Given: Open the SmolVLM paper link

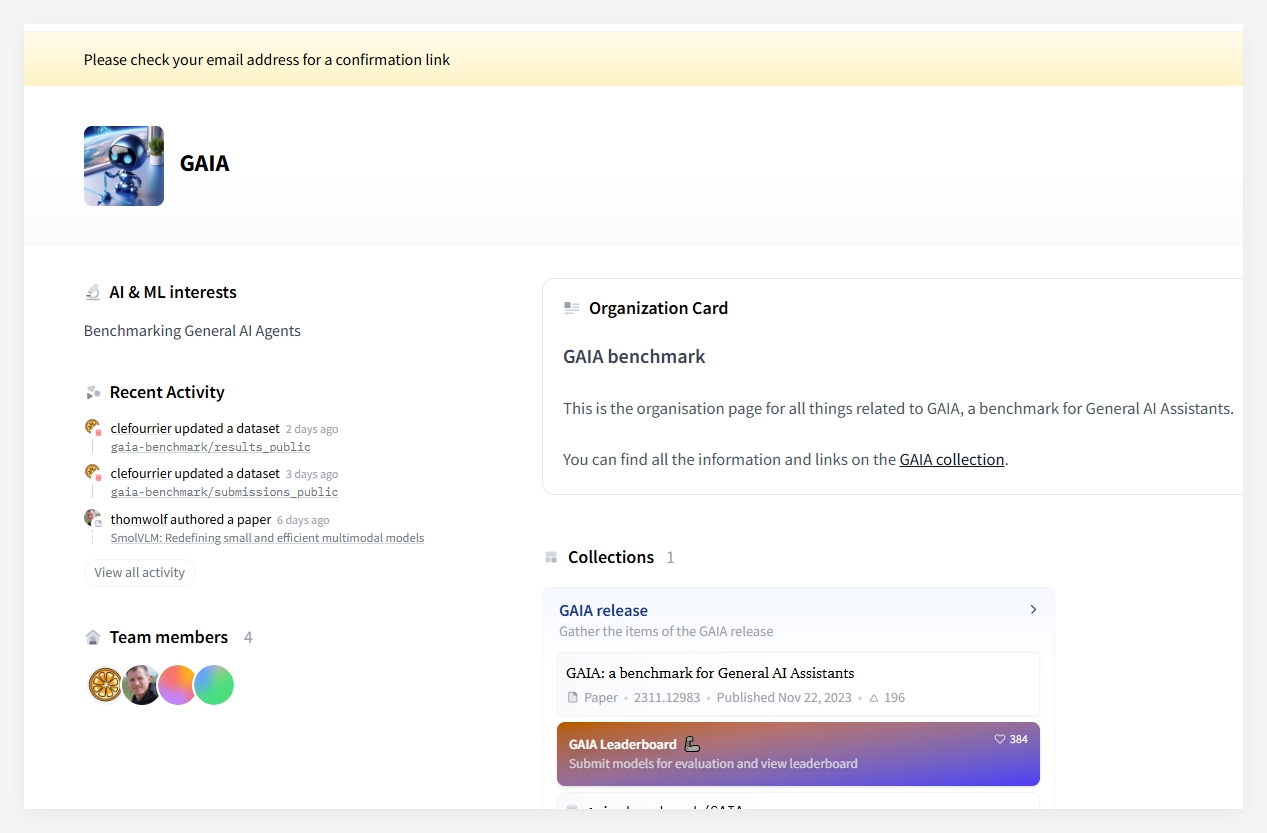Looking at the screenshot, I should [267, 538].
